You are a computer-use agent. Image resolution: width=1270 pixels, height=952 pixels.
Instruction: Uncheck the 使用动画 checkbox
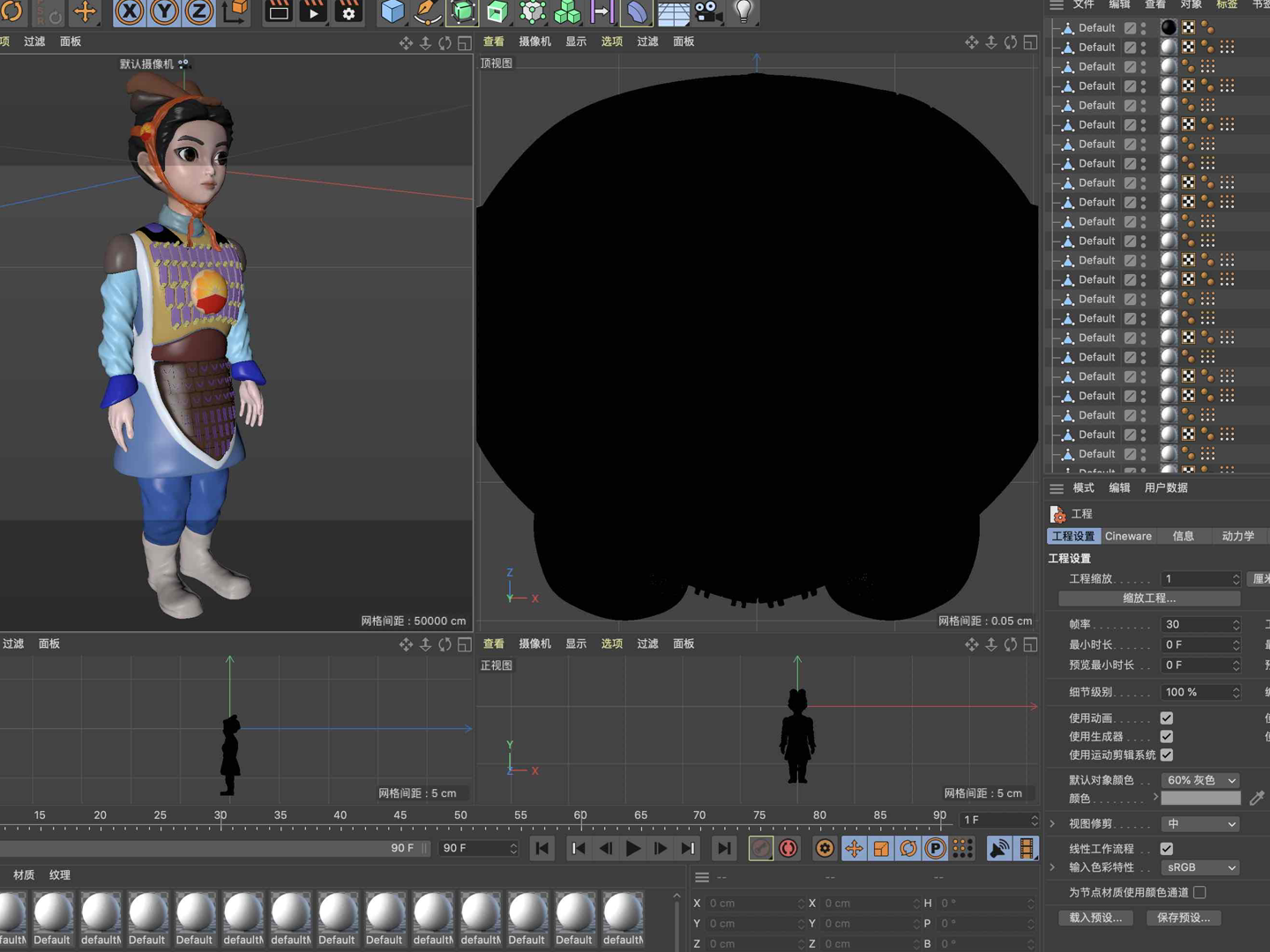pos(1167,718)
